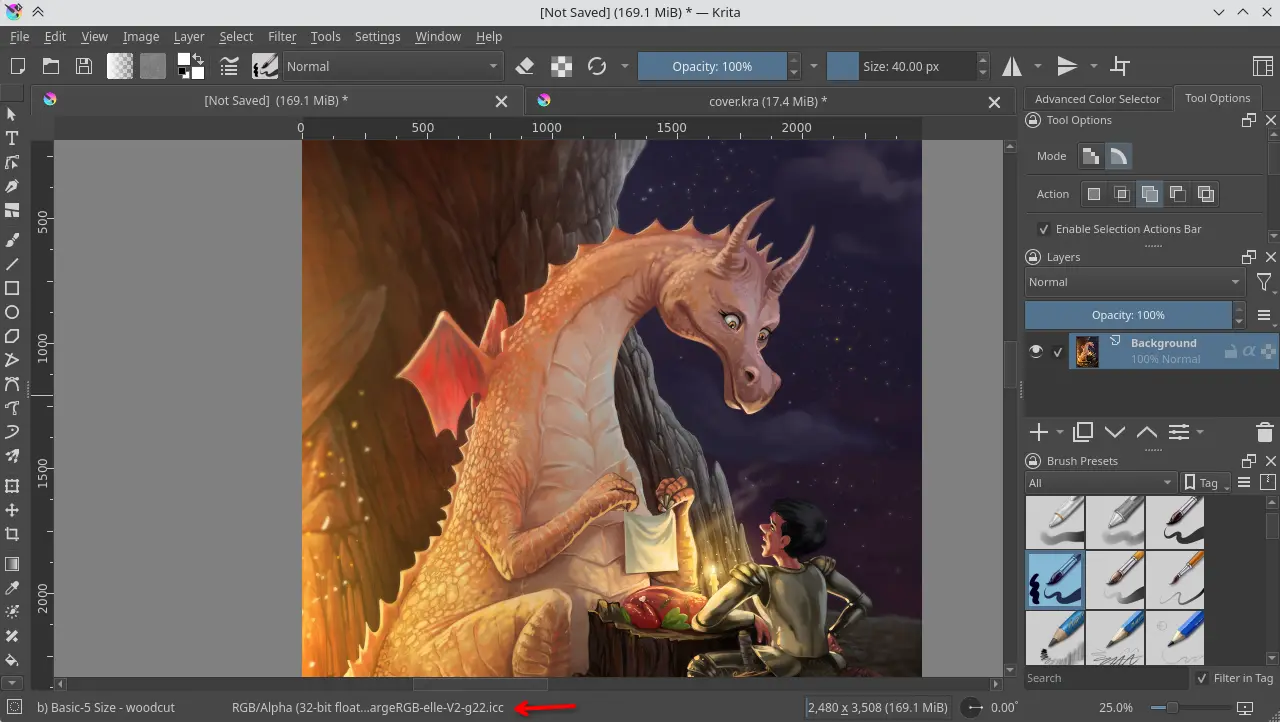
Task: Toggle horizontal mirror tool
Action: pos(1012,66)
